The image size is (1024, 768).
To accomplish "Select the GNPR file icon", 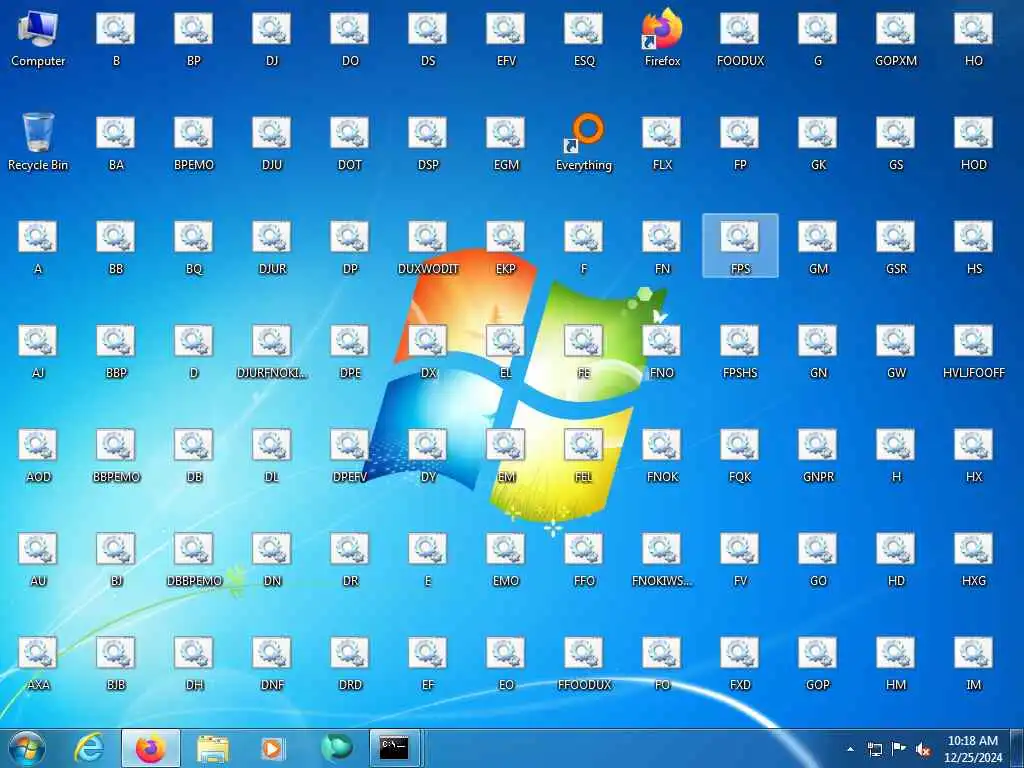I will [818, 455].
